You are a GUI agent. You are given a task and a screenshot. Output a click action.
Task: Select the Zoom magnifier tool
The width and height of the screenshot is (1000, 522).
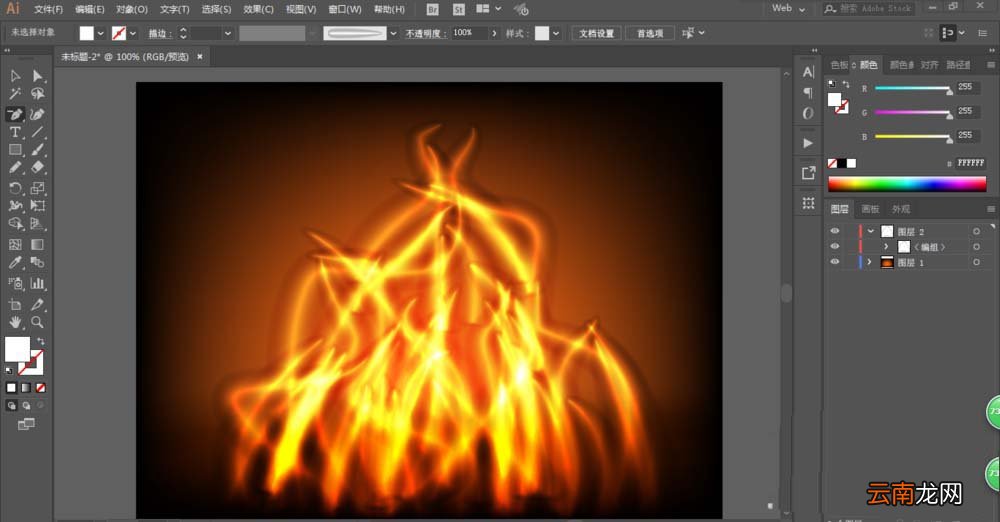(x=38, y=322)
